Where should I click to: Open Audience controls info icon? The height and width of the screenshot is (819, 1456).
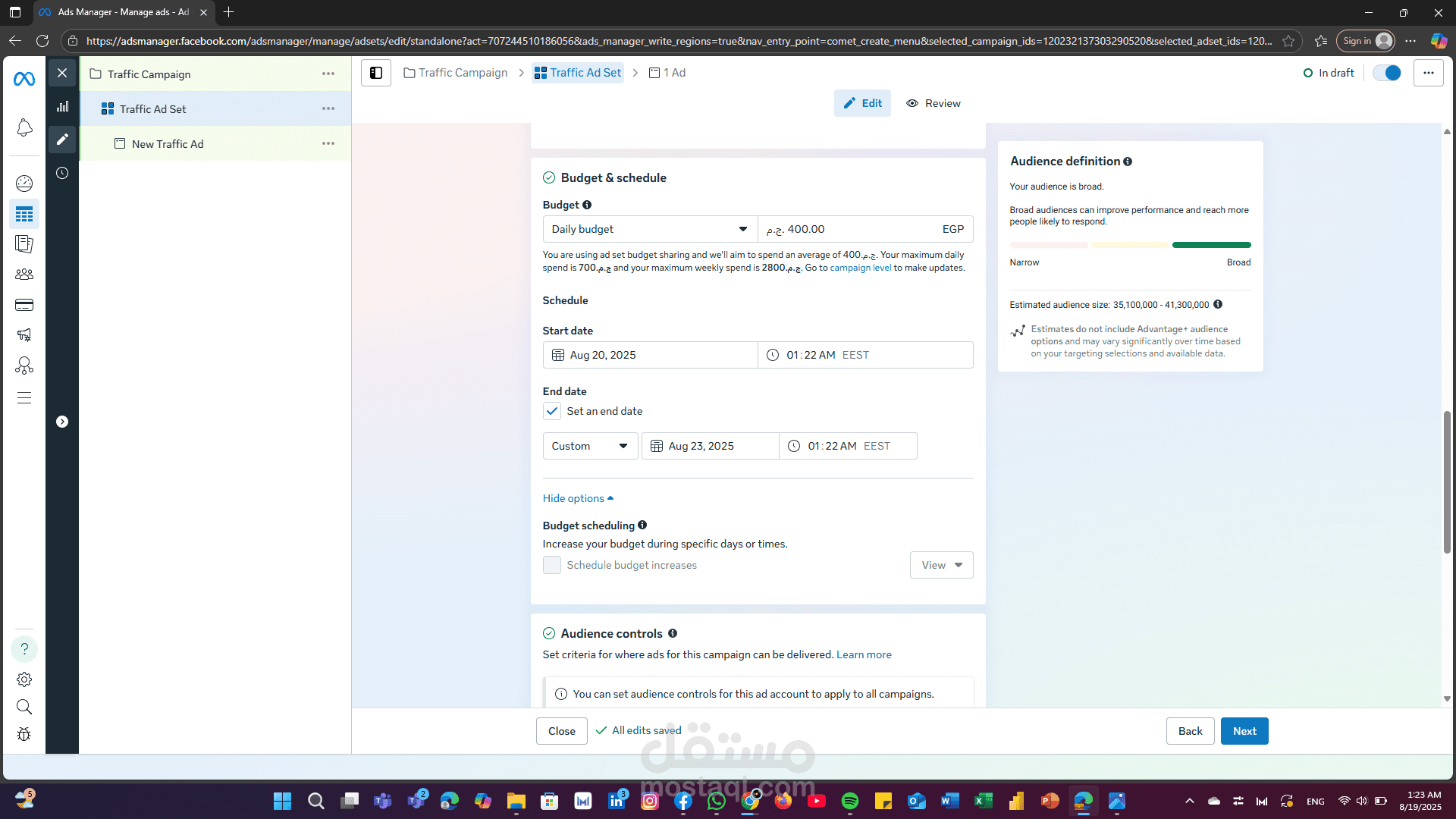coord(673,633)
